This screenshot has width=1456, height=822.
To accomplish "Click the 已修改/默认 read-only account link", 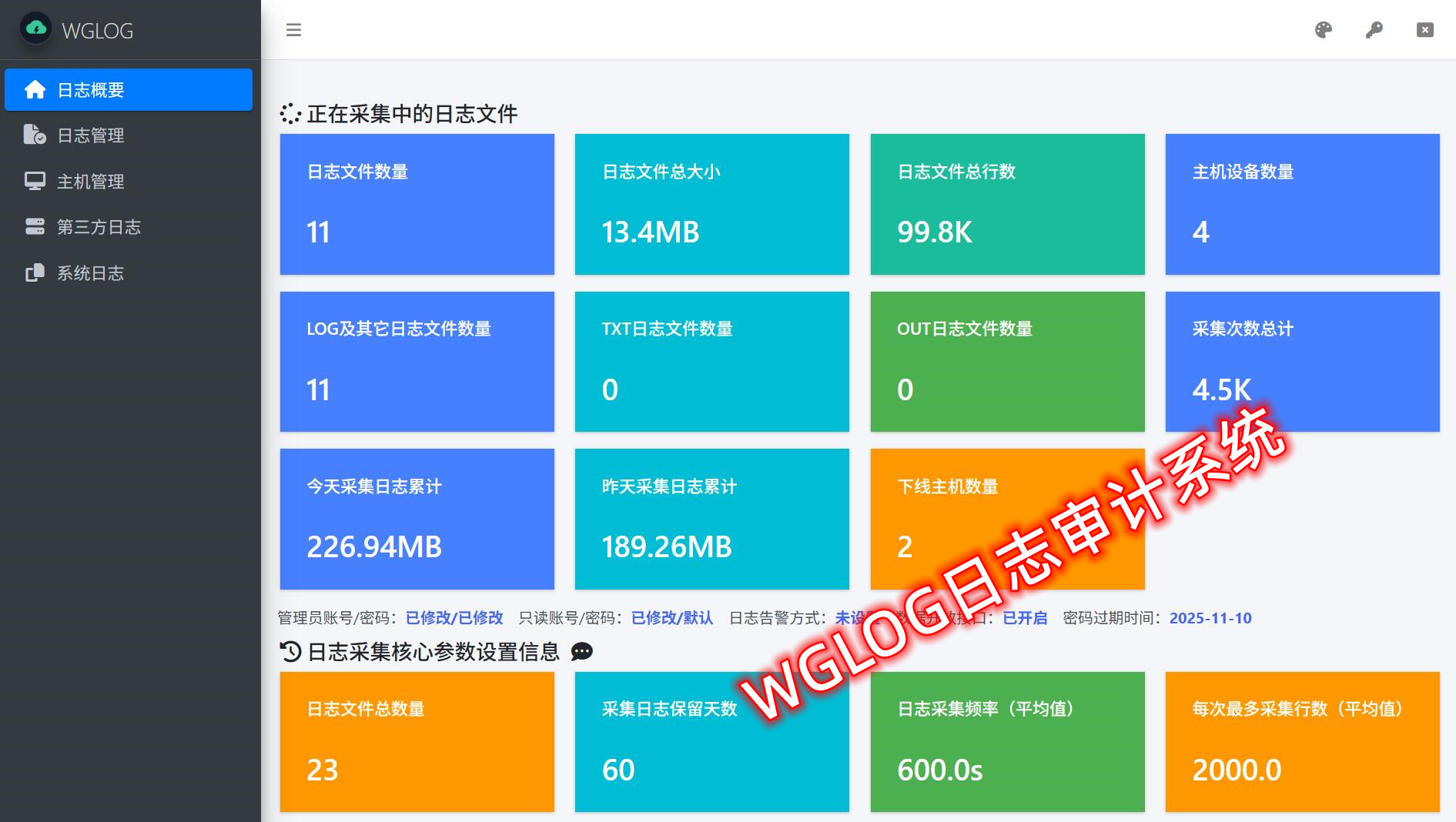I will click(671, 618).
